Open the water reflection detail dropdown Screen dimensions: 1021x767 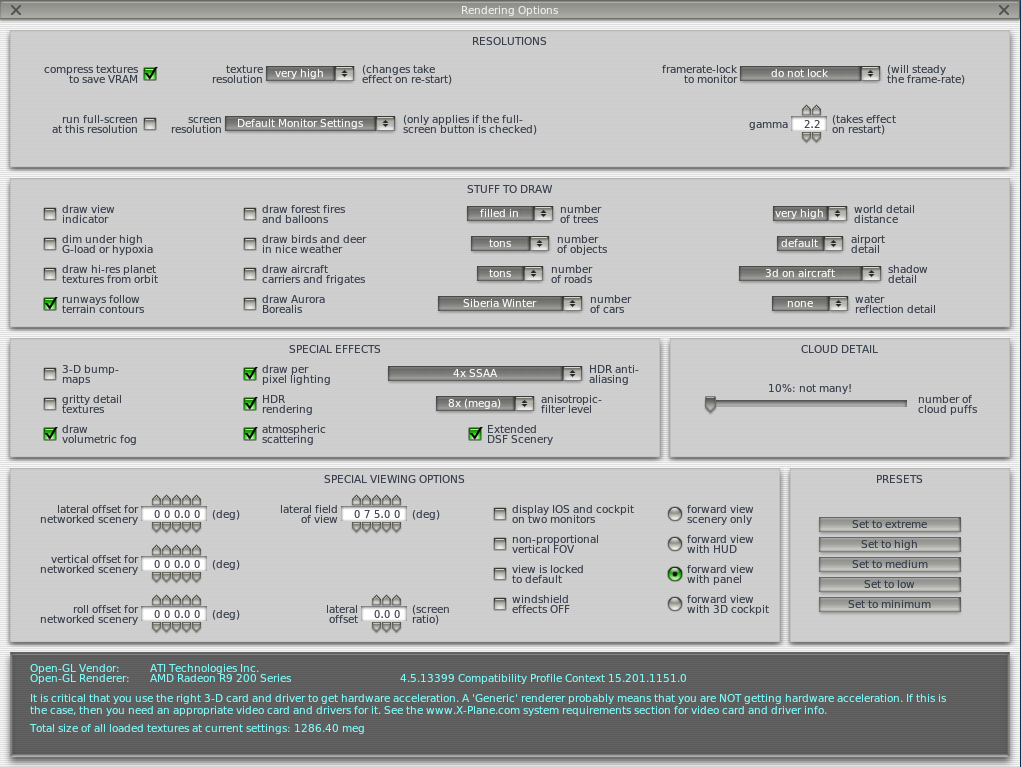click(x=810, y=303)
